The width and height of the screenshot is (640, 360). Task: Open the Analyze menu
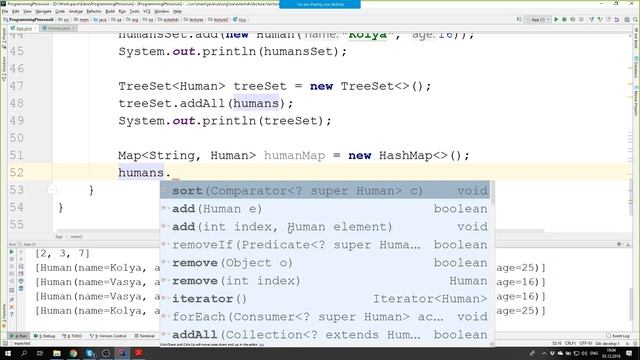pos(76,11)
